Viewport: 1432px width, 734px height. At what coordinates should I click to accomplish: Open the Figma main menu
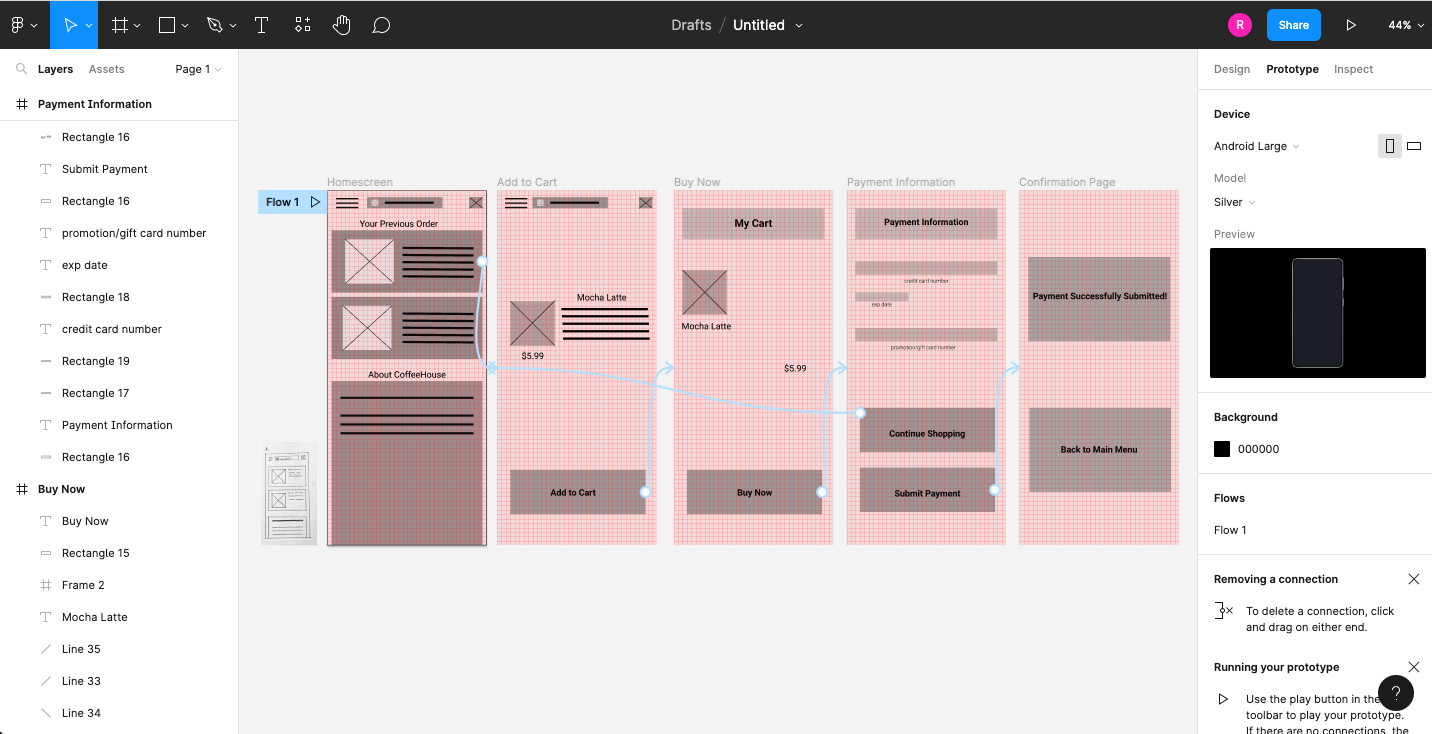pos(24,25)
